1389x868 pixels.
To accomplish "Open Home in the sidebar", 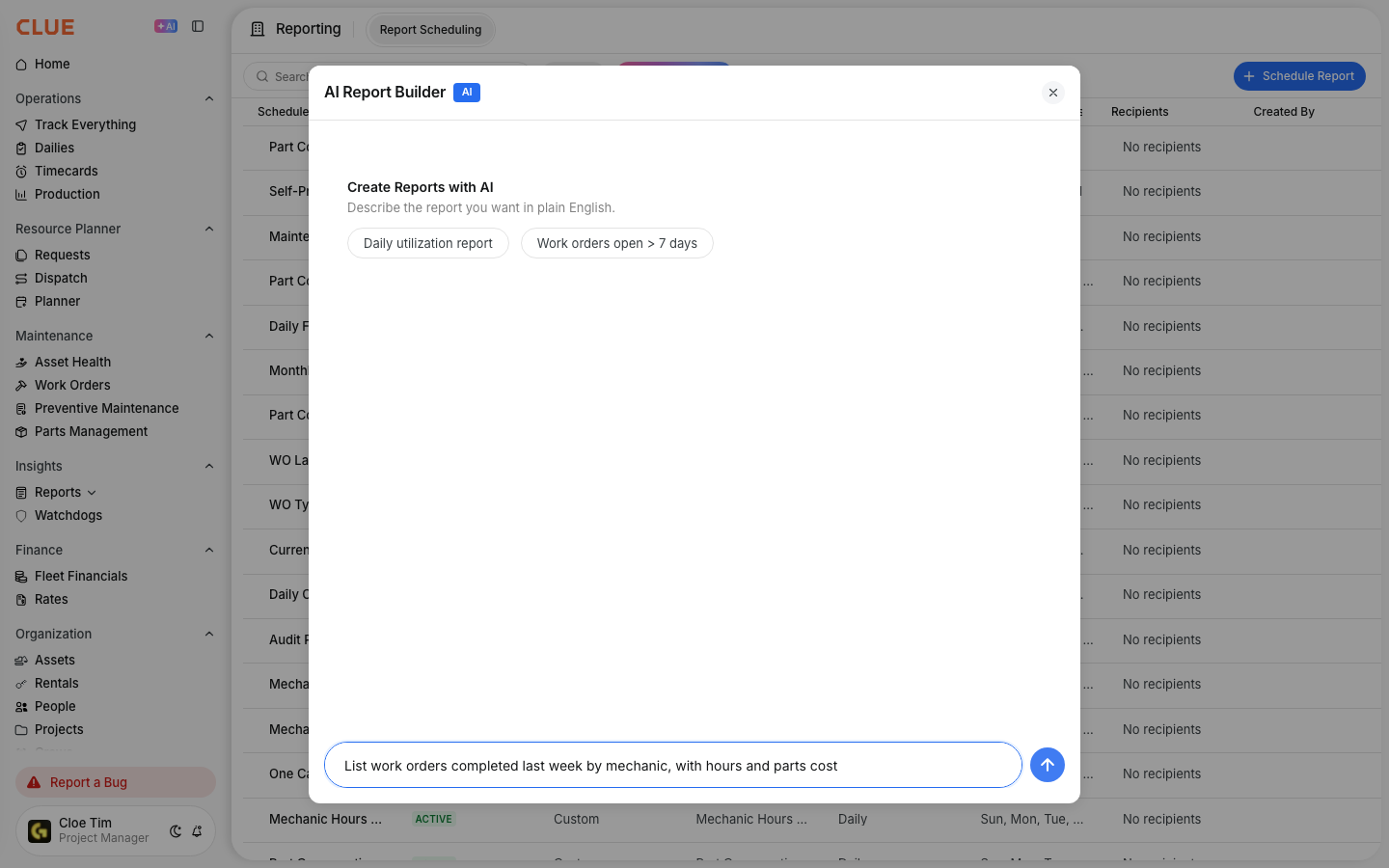I will click(x=52, y=64).
